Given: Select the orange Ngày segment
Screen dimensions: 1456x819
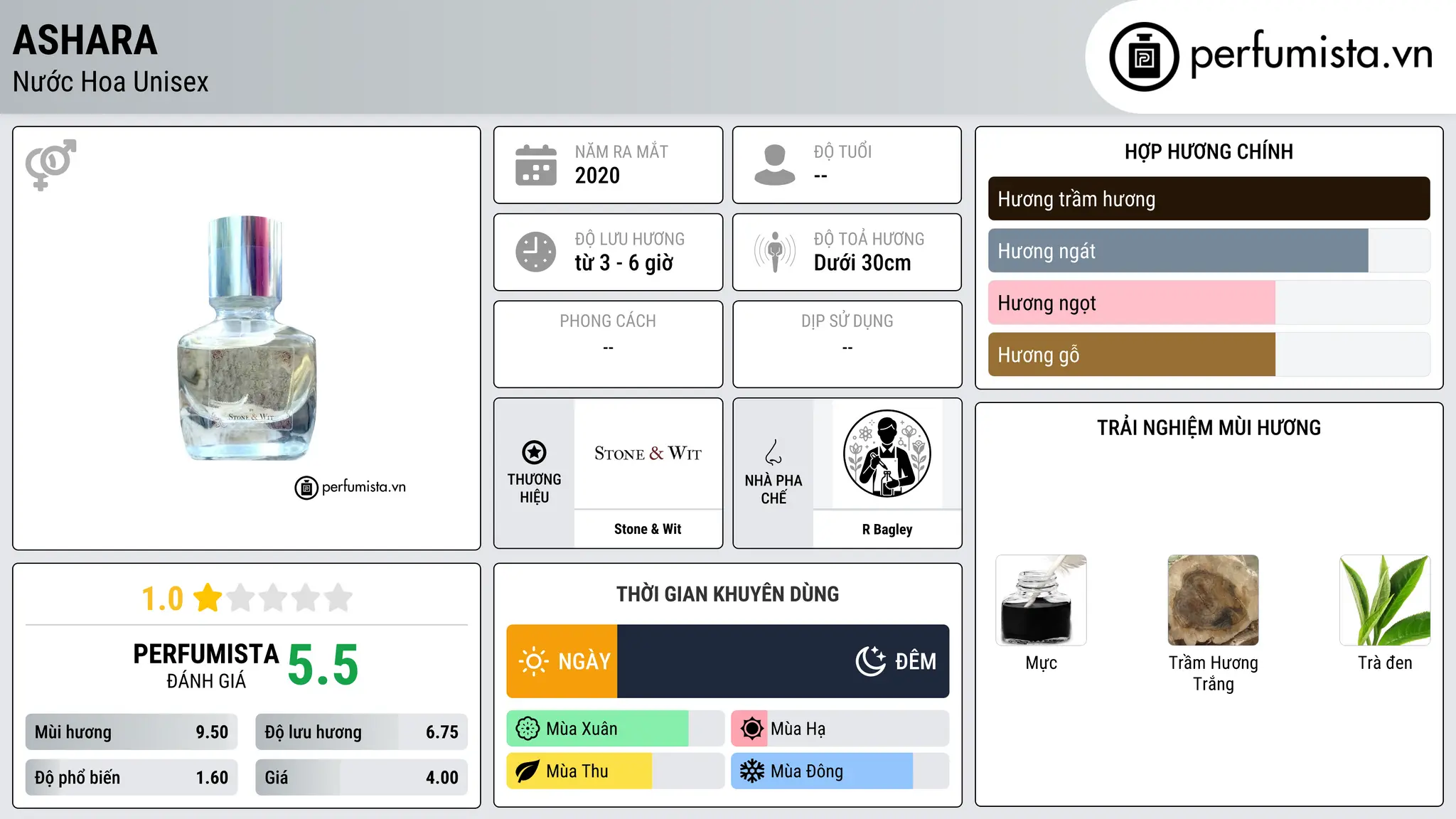Looking at the screenshot, I should (x=562, y=661).
